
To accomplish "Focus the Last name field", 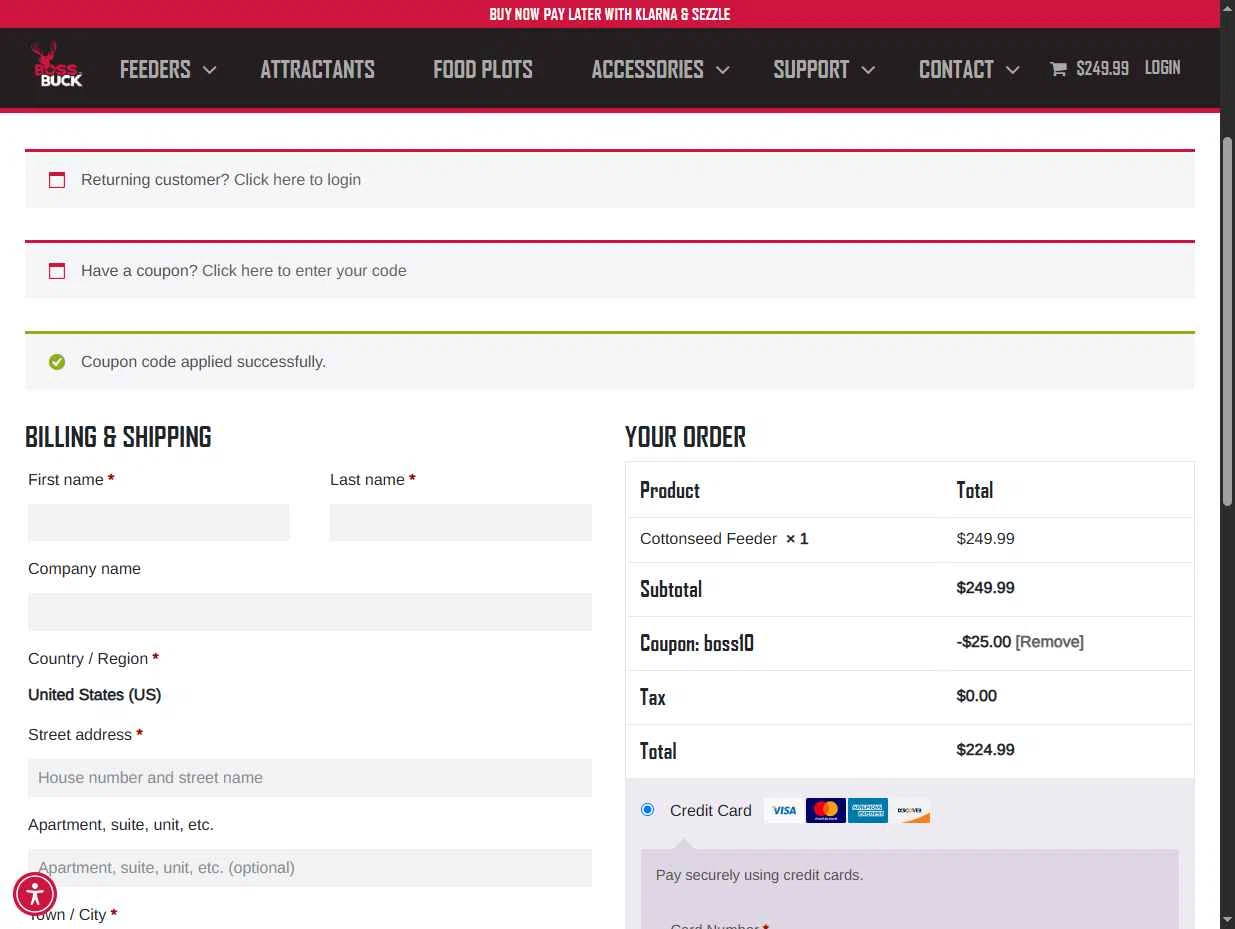I will (461, 523).
